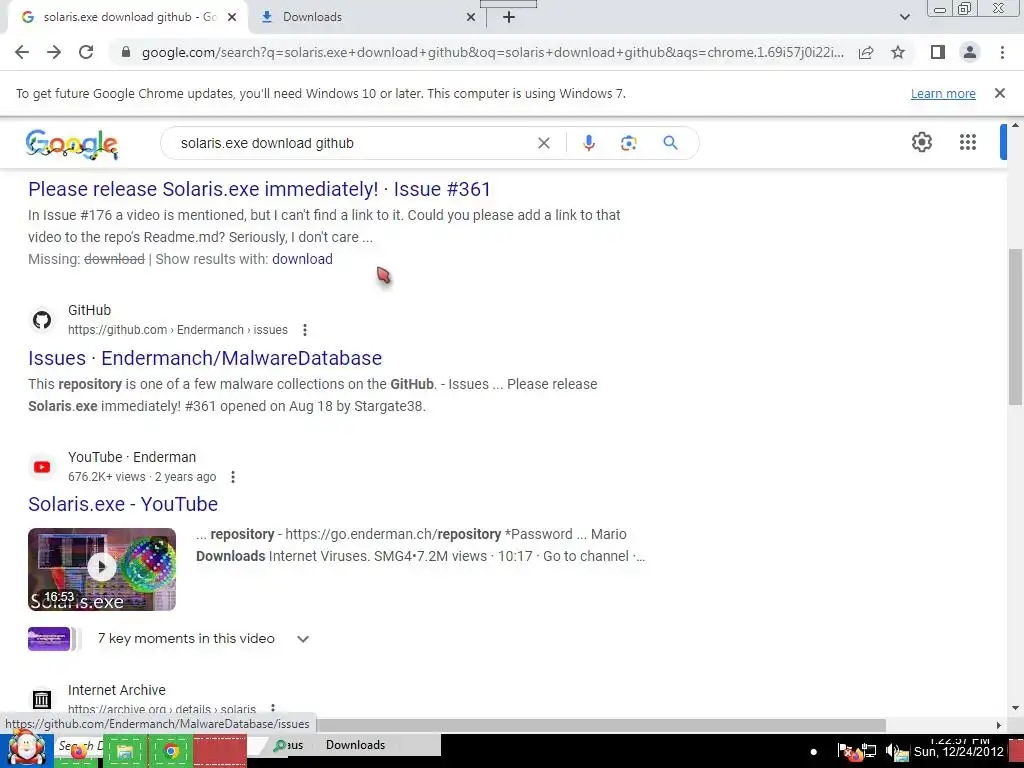The width and height of the screenshot is (1024, 768).
Task: Open File Explorer from the taskbar
Action: [x=125, y=752]
